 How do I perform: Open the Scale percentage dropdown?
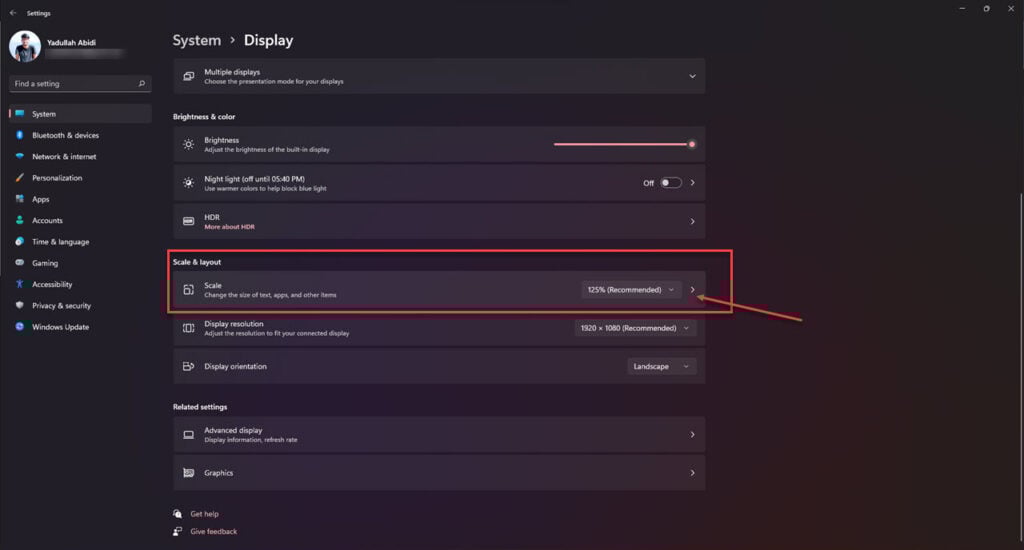point(631,289)
